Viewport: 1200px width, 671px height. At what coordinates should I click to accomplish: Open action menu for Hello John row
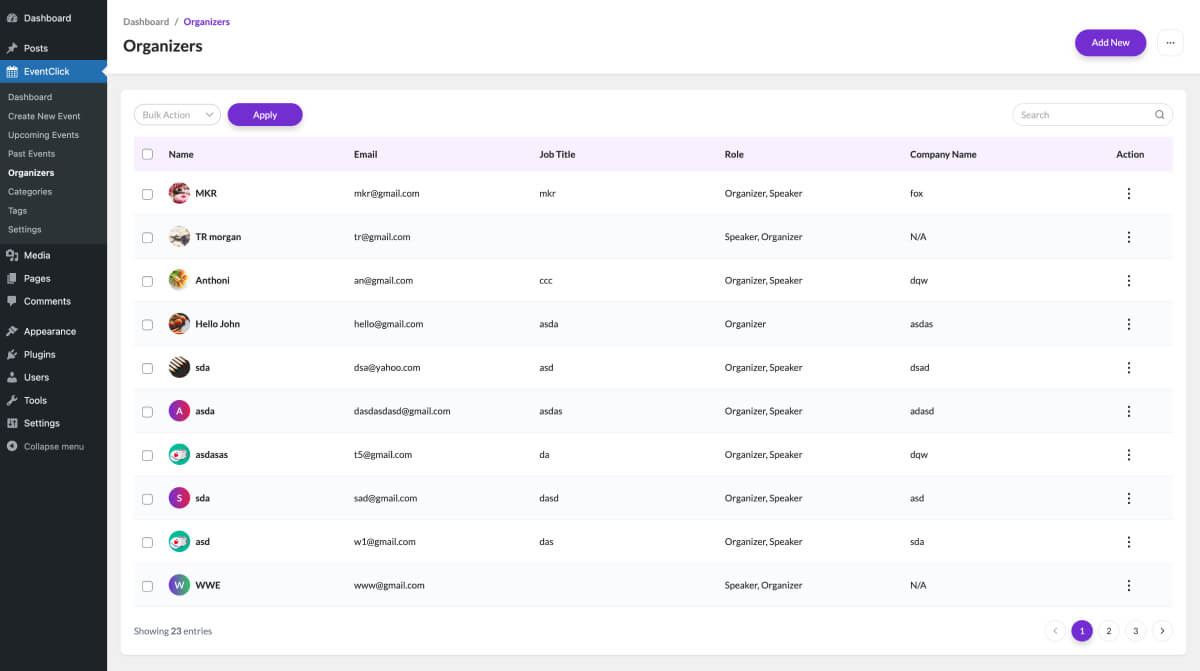(x=1129, y=324)
